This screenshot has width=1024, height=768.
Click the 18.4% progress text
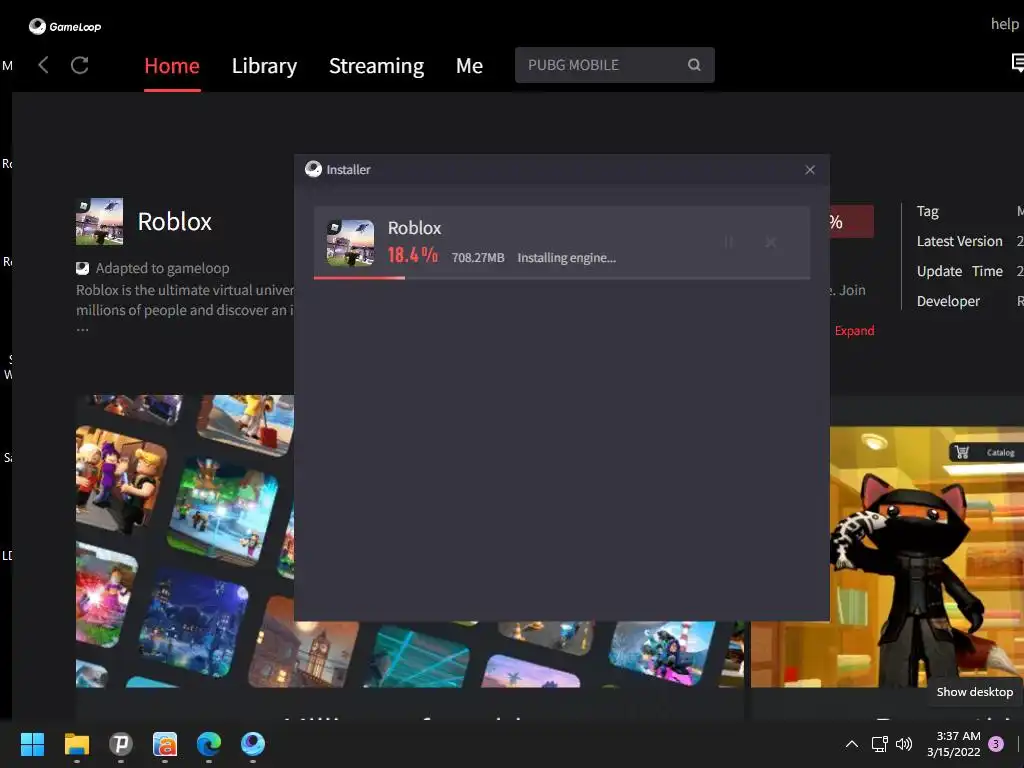(412, 255)
